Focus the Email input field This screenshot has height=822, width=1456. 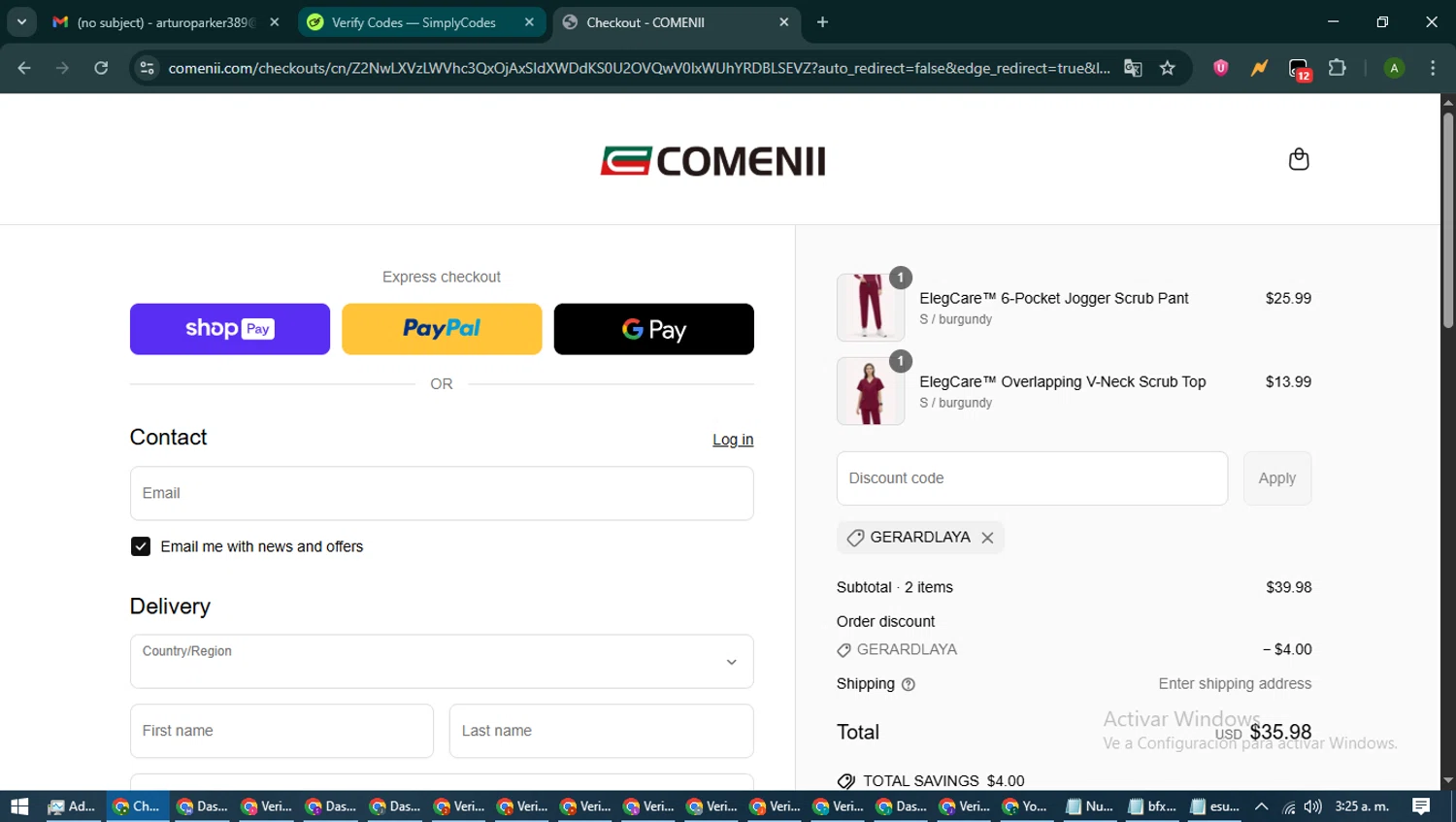click(442, 493)
